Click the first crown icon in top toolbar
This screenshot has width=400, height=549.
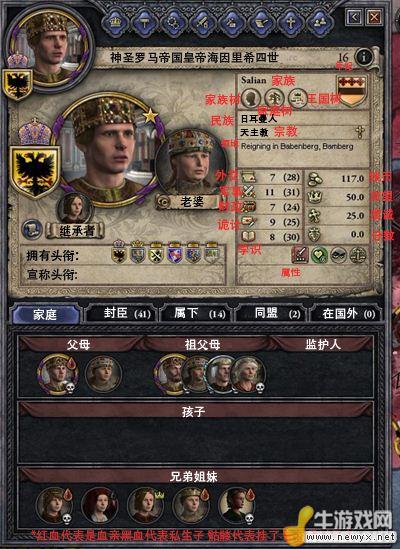click(x=115, y=22)
